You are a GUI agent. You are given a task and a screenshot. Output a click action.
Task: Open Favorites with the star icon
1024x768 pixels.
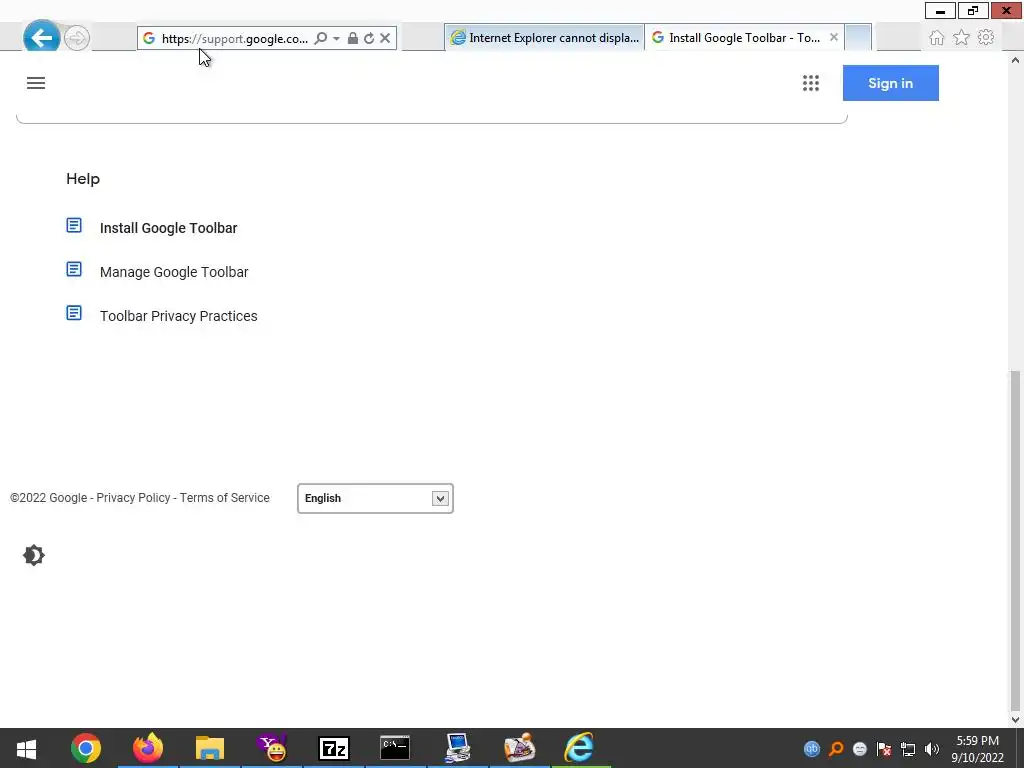pyautogui.click(x=961, y=38)
